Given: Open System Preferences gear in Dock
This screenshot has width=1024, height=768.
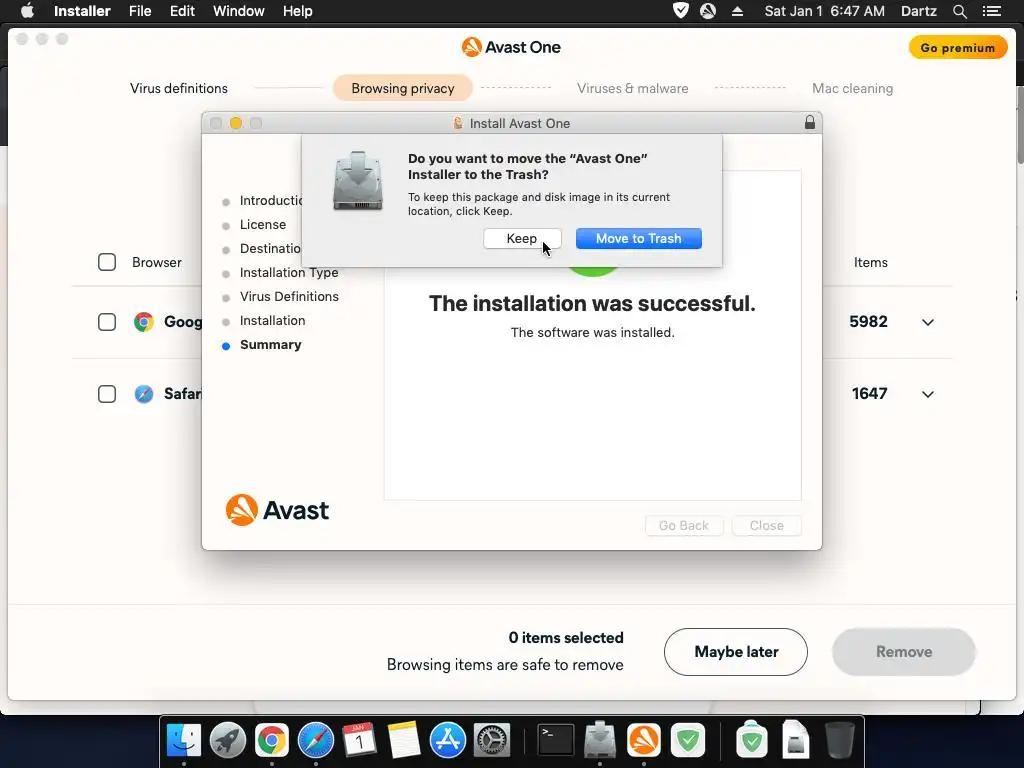Looking at the screenshot, I should click(492, 741).
